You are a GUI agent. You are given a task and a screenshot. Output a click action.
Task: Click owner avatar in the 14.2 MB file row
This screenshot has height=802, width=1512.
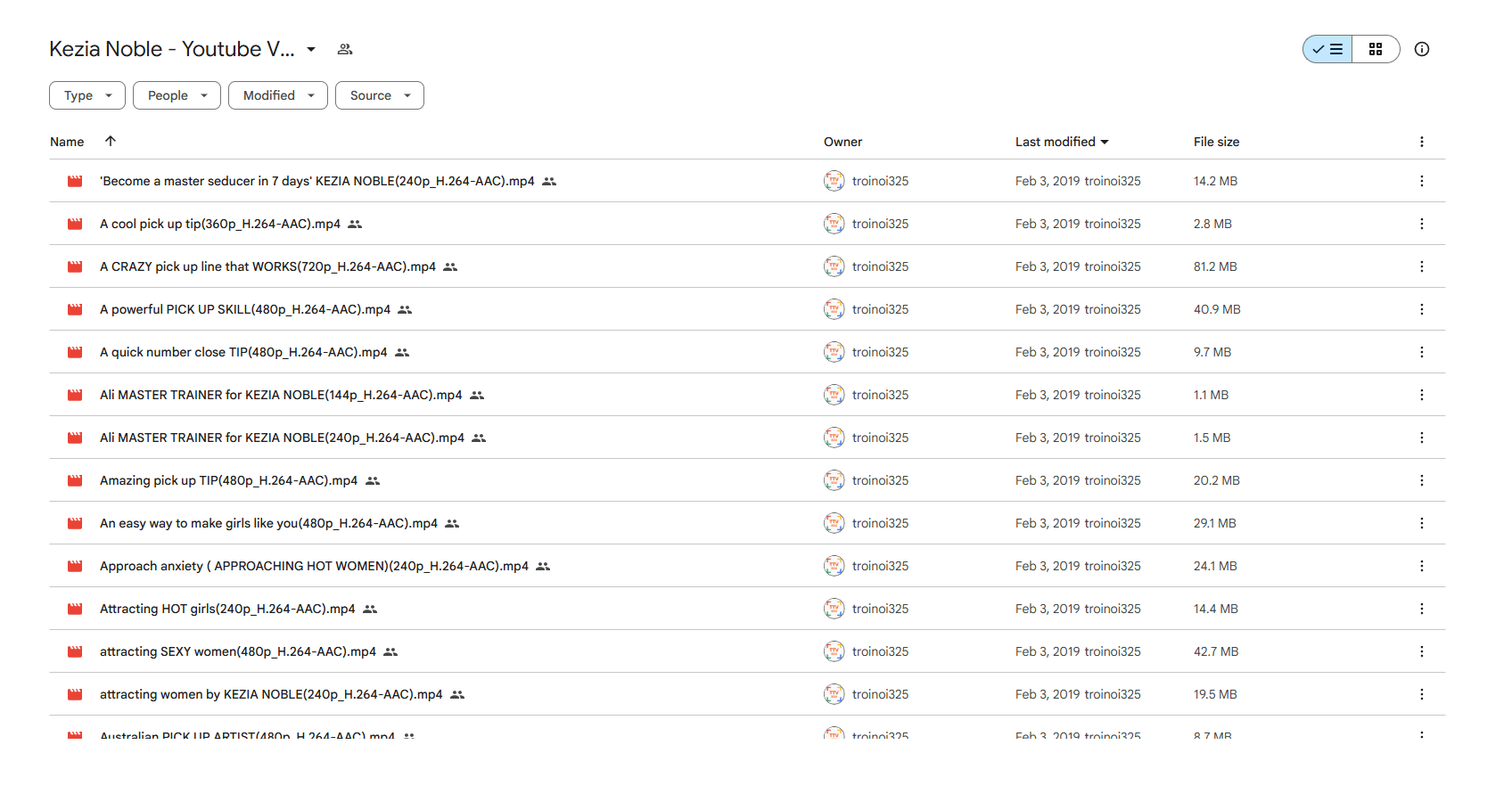[834, 181]
